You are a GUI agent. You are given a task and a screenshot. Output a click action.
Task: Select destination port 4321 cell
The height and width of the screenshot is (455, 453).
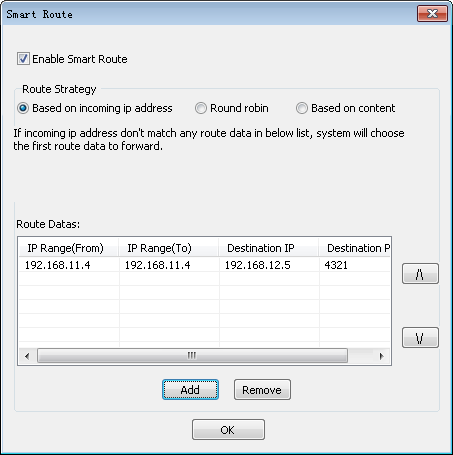tap(354, 265)
